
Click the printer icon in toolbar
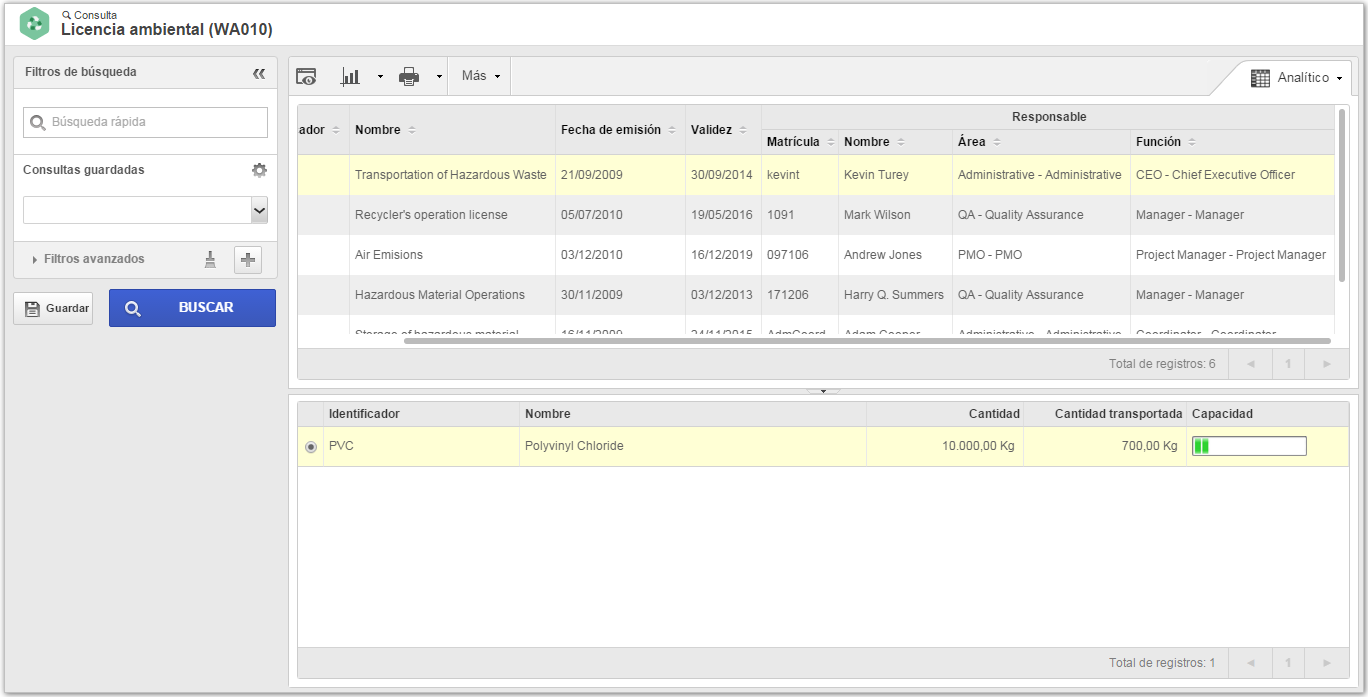point(409,76)
